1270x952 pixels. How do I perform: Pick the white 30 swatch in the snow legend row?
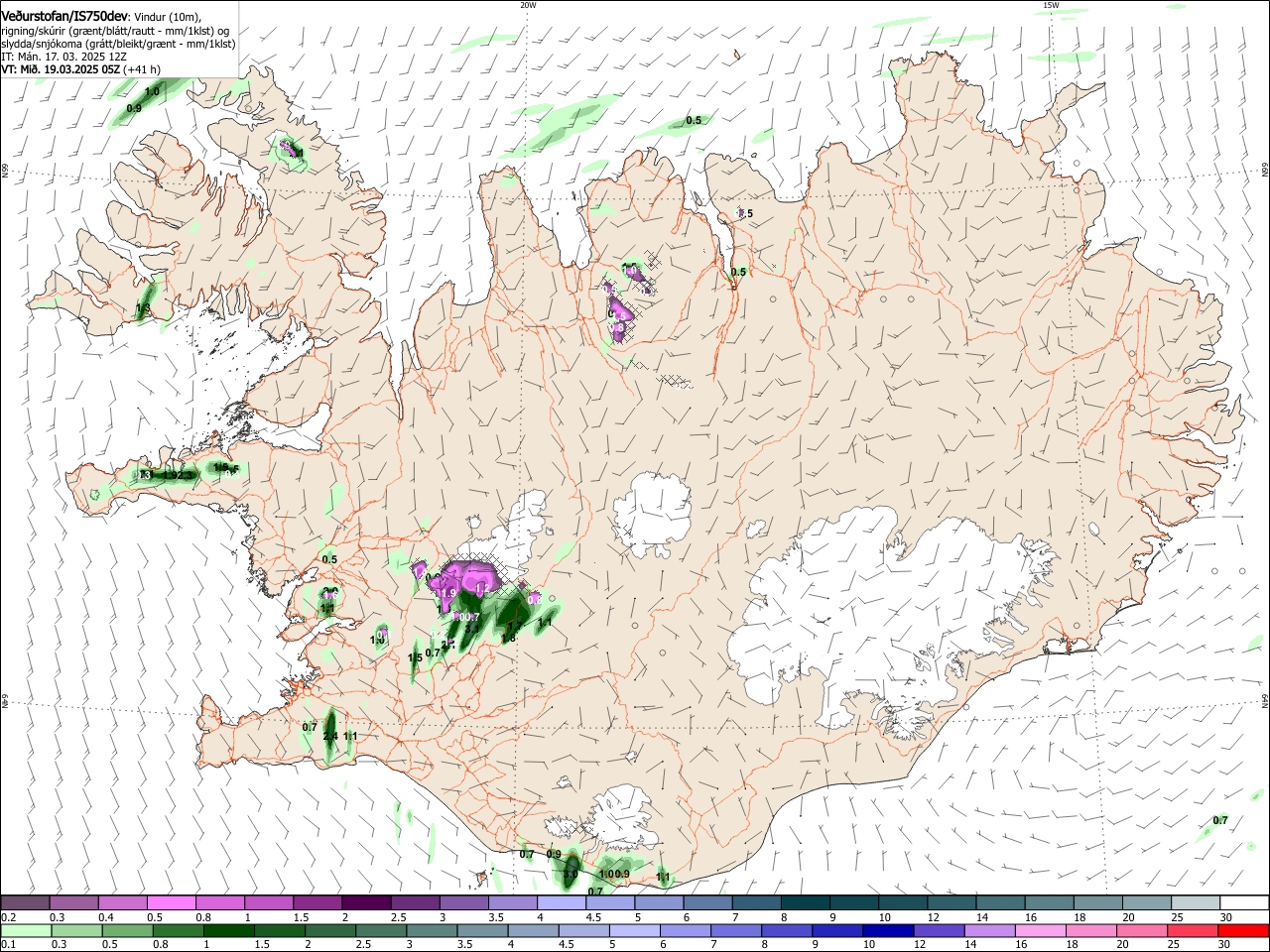pos(1244,903)
